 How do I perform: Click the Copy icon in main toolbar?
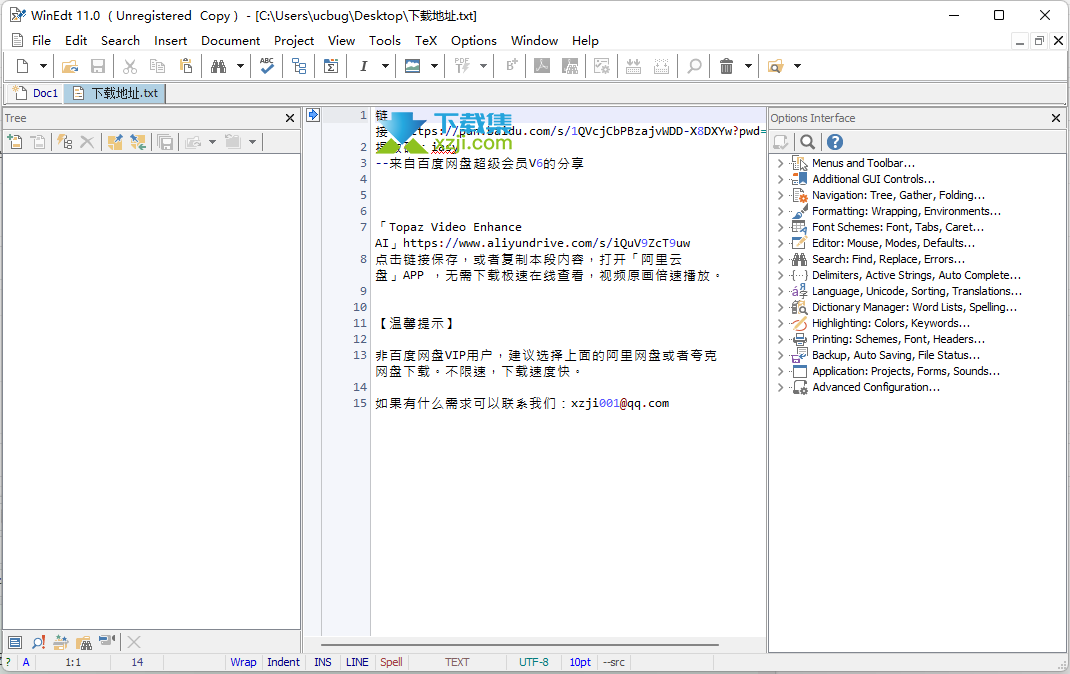pos(158,66)
